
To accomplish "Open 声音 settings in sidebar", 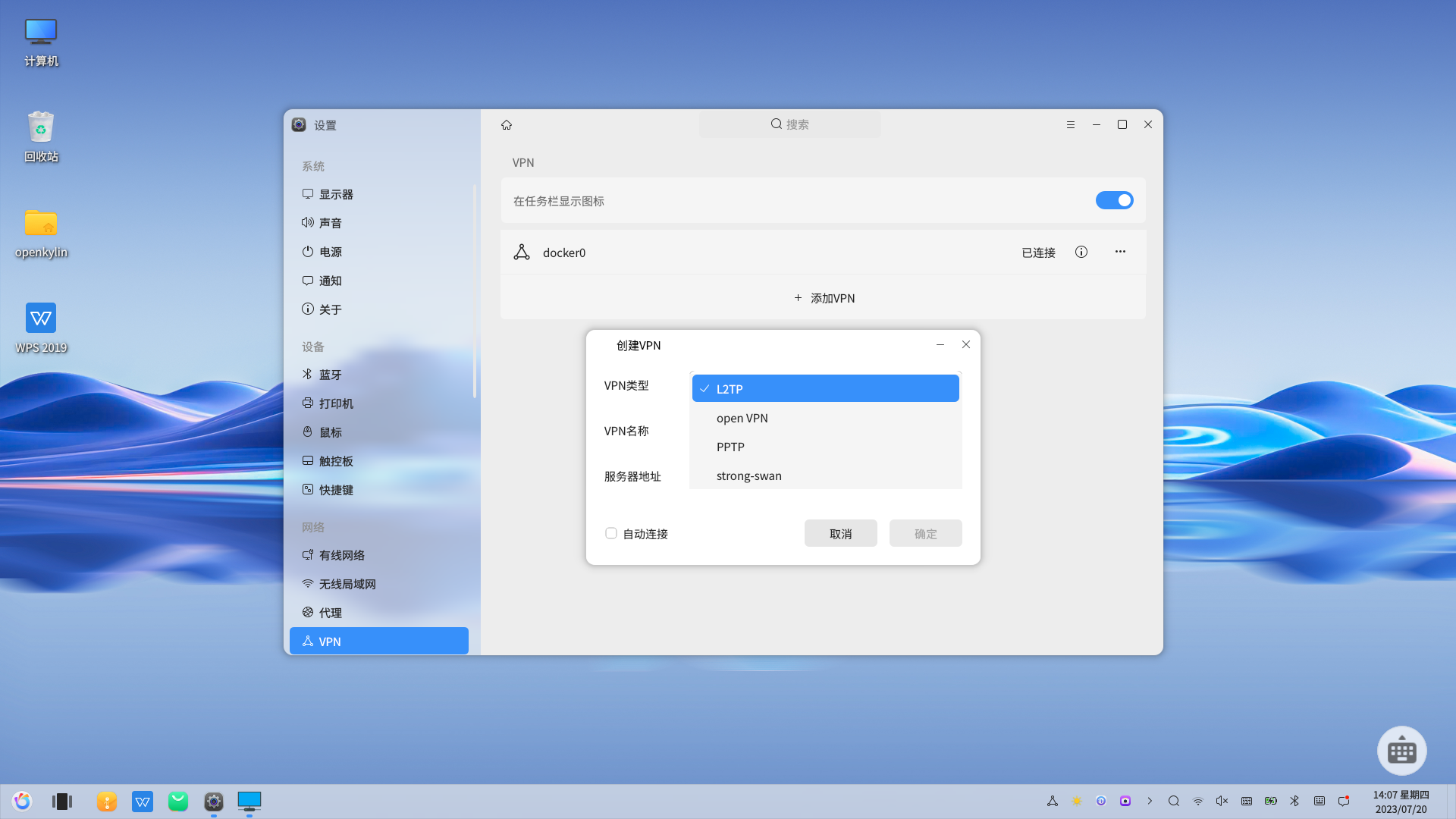I will 379,223.
